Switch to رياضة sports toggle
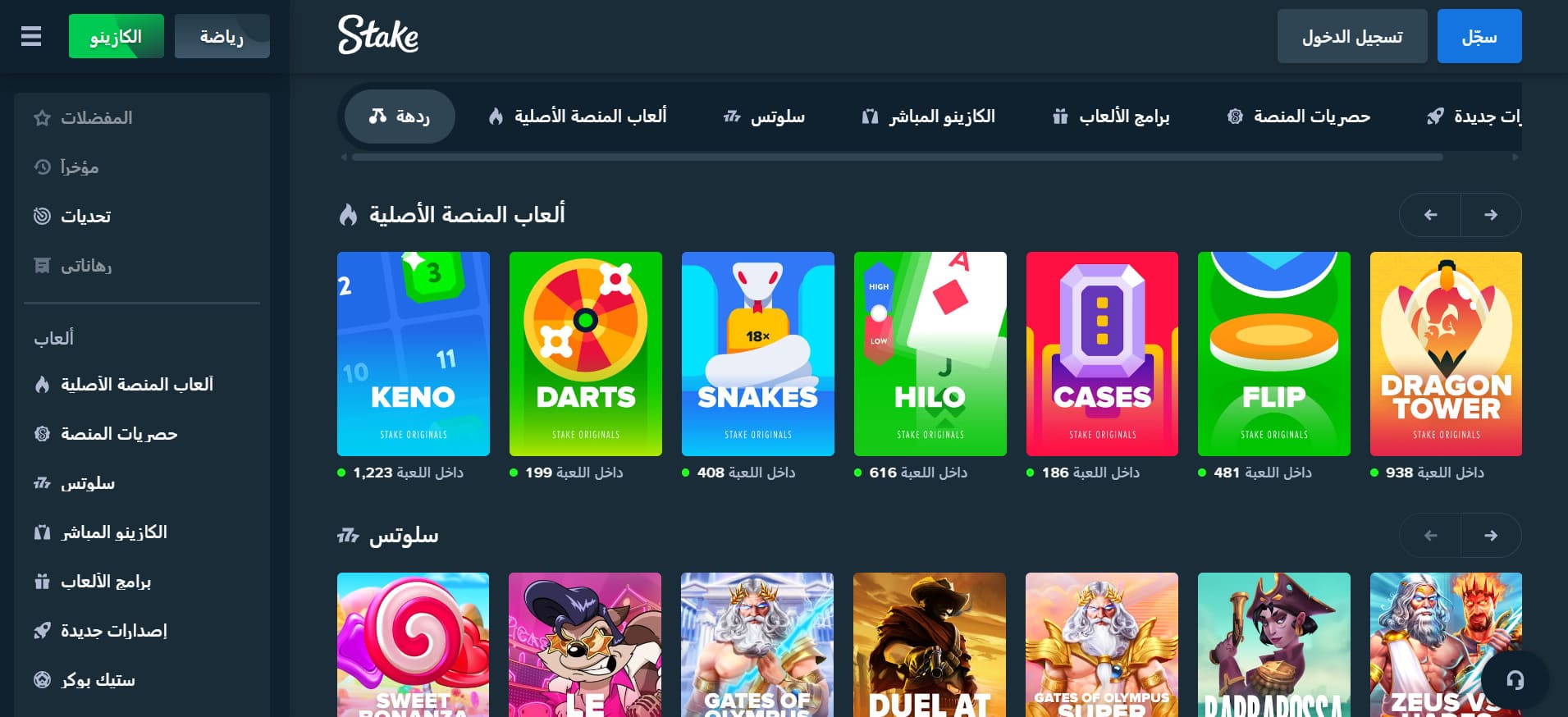Image resolution: width=1568 pixels, height=717 pixels. (x=222, y=36)
